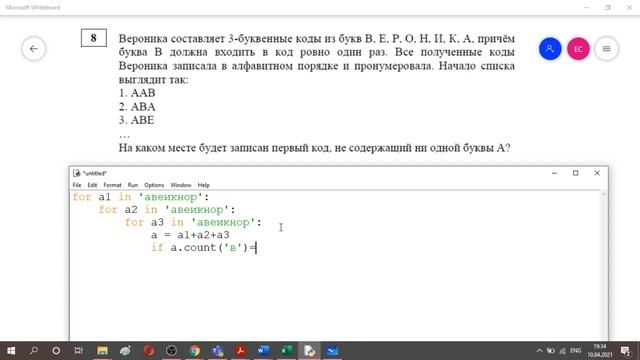
Task: Expand hidden system tray icons chevron
Action: click(x=539, y=351)
